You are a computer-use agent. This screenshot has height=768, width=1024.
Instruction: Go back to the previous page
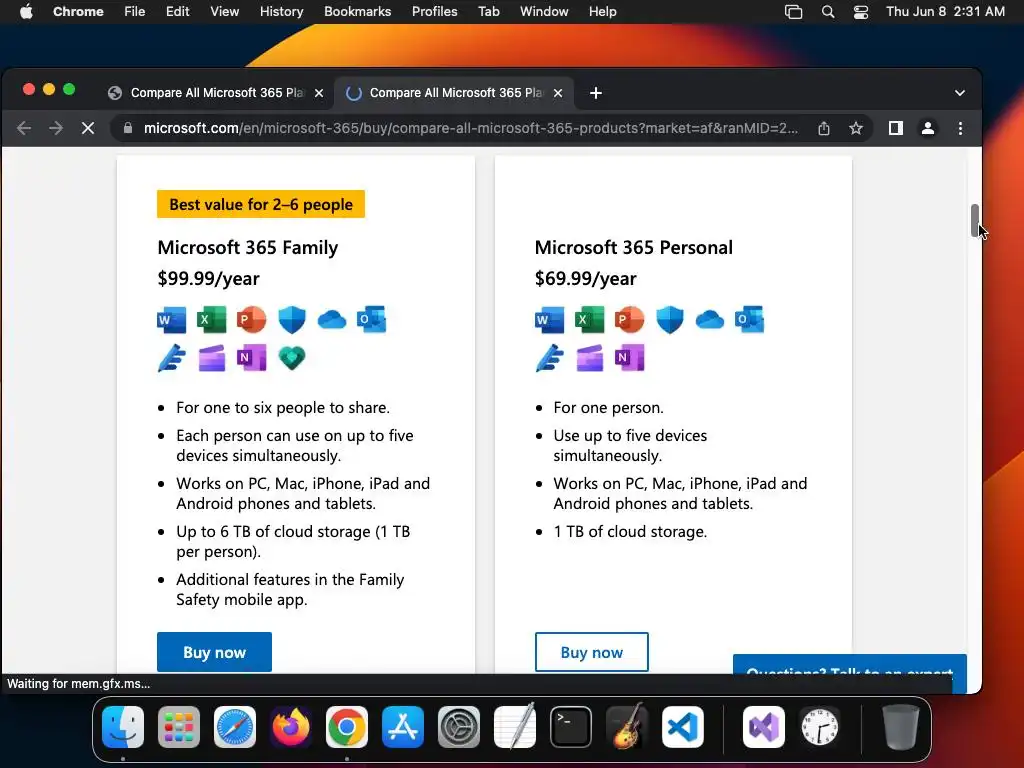24,129
